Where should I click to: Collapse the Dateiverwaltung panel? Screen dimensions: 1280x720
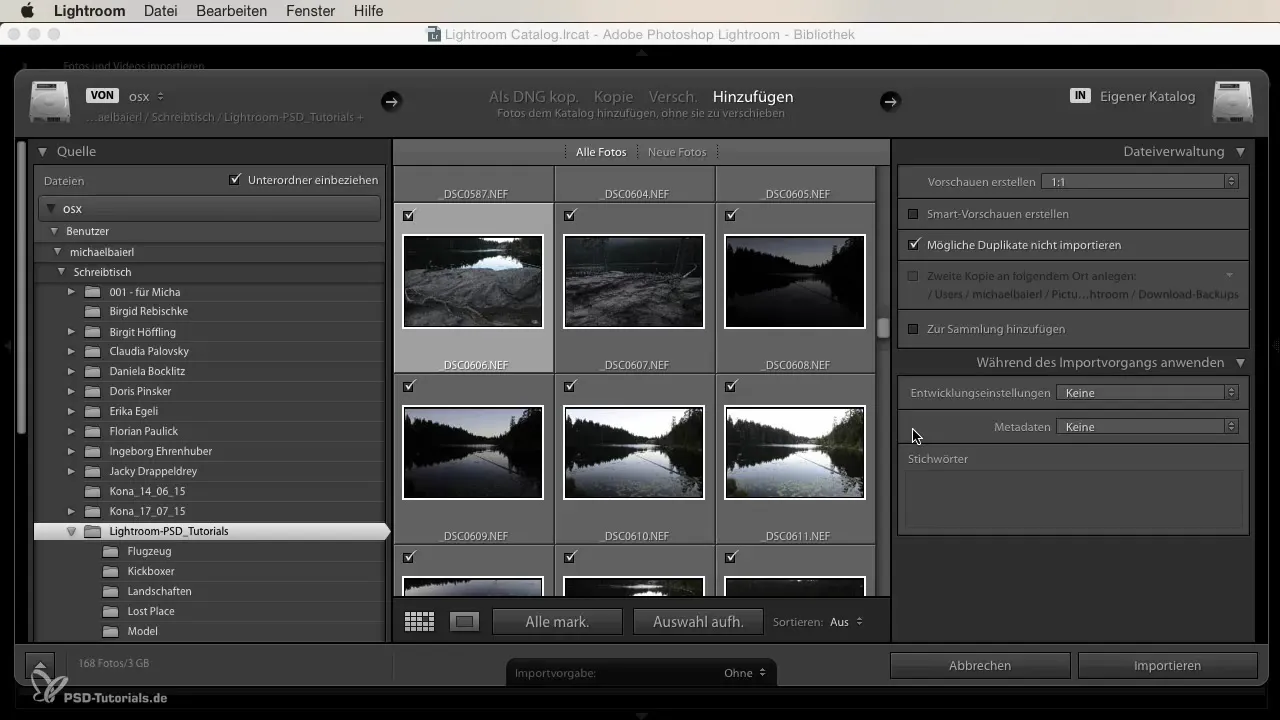(1240, 152)
